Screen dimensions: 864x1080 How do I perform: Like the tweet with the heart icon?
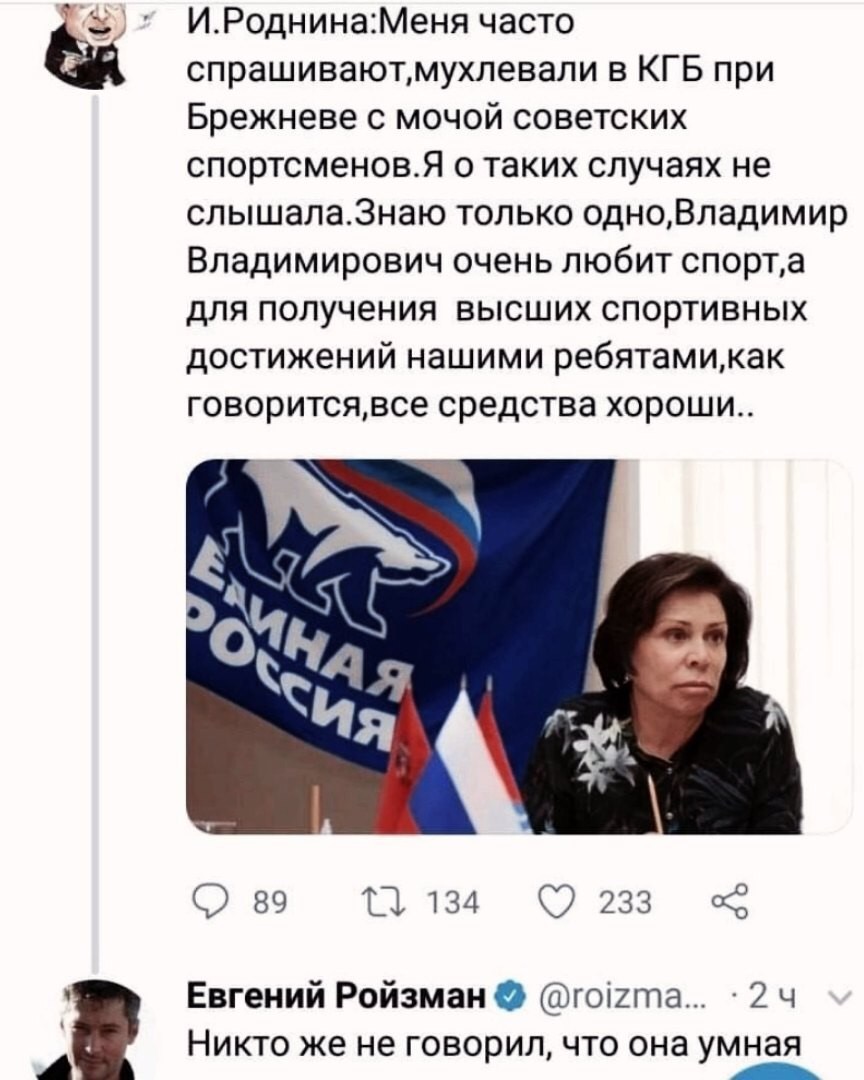click(x=555, y=905)
